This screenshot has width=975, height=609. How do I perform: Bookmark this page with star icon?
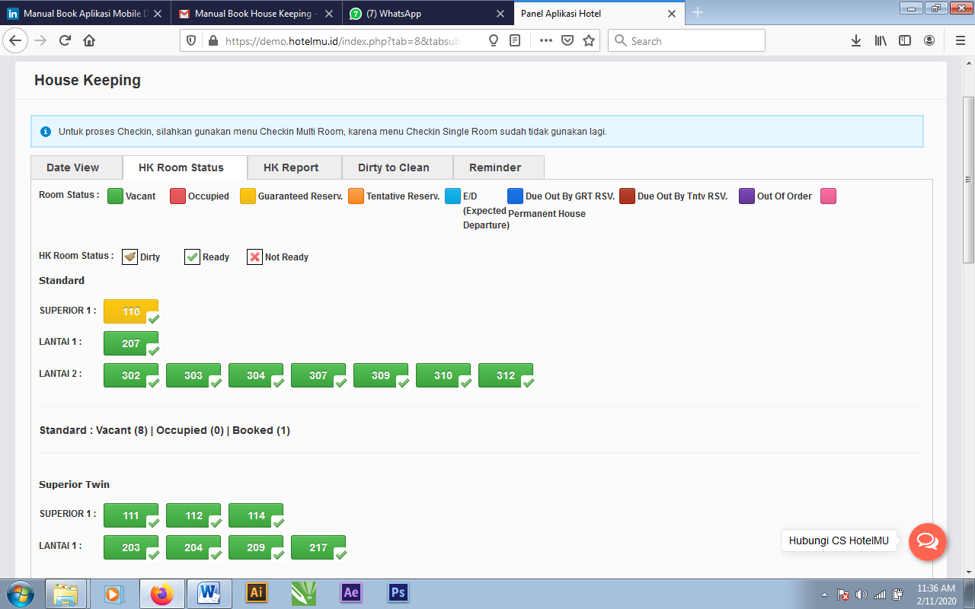pos(589,41)
